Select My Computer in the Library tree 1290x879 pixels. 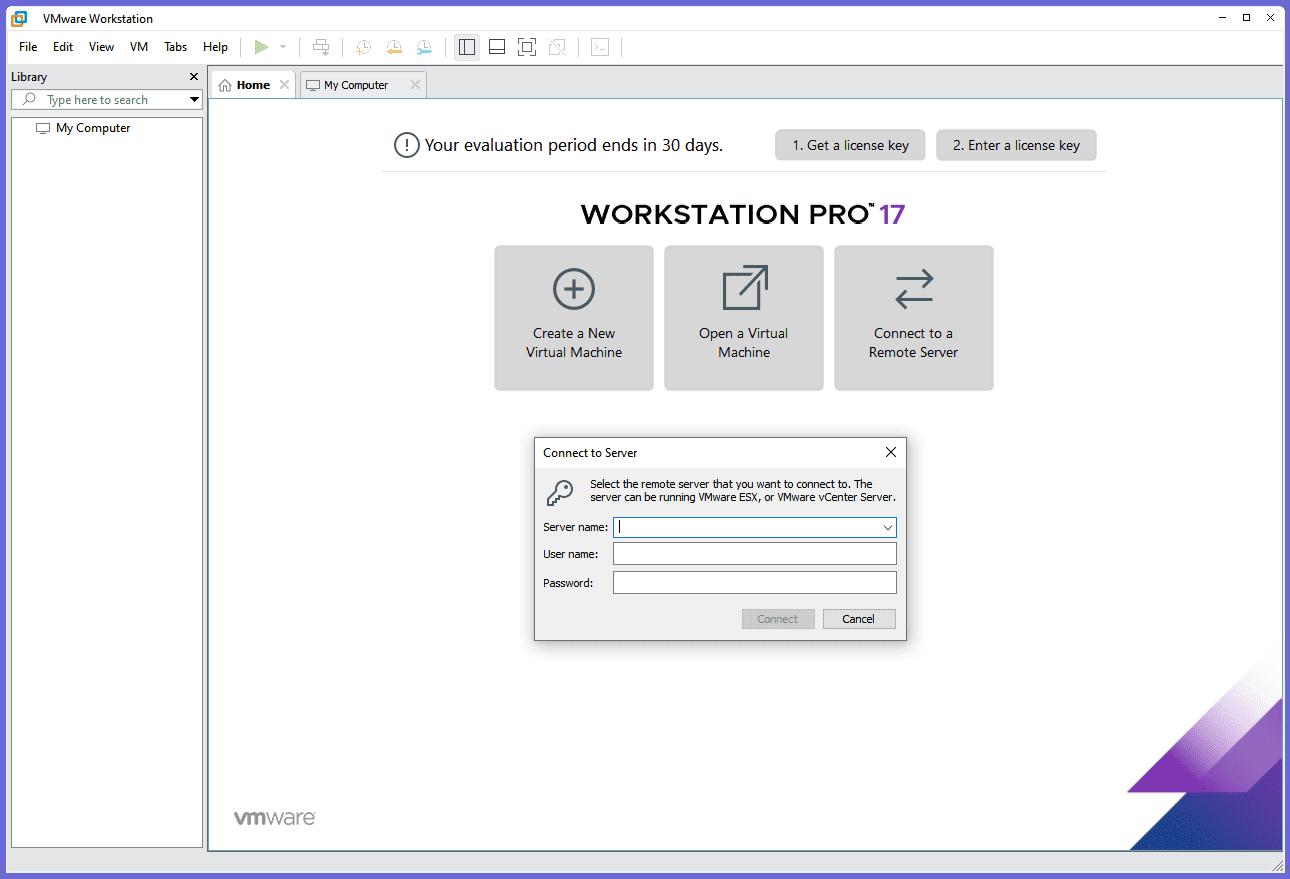[x=93, y=128]
